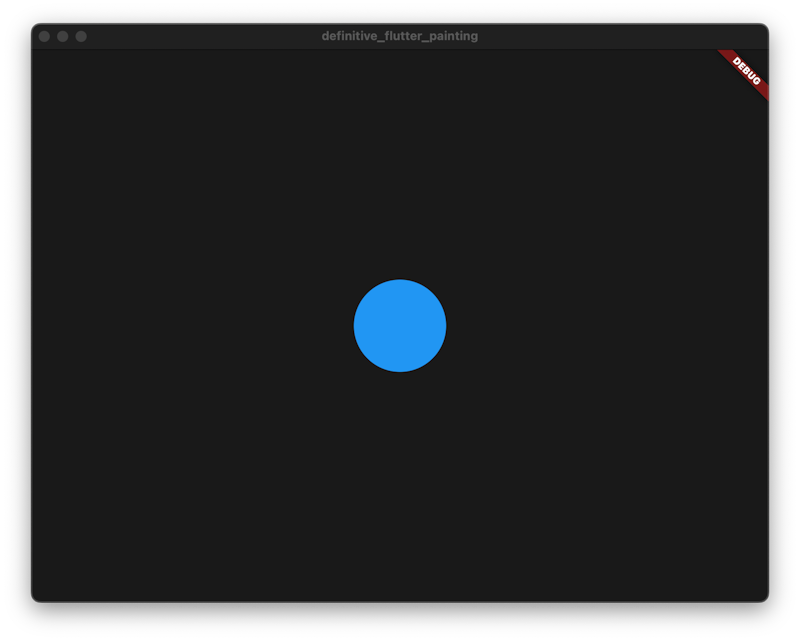Click the definitive_flutter_painting title text
The image size is (800, 641).
(x=398, y=35)
